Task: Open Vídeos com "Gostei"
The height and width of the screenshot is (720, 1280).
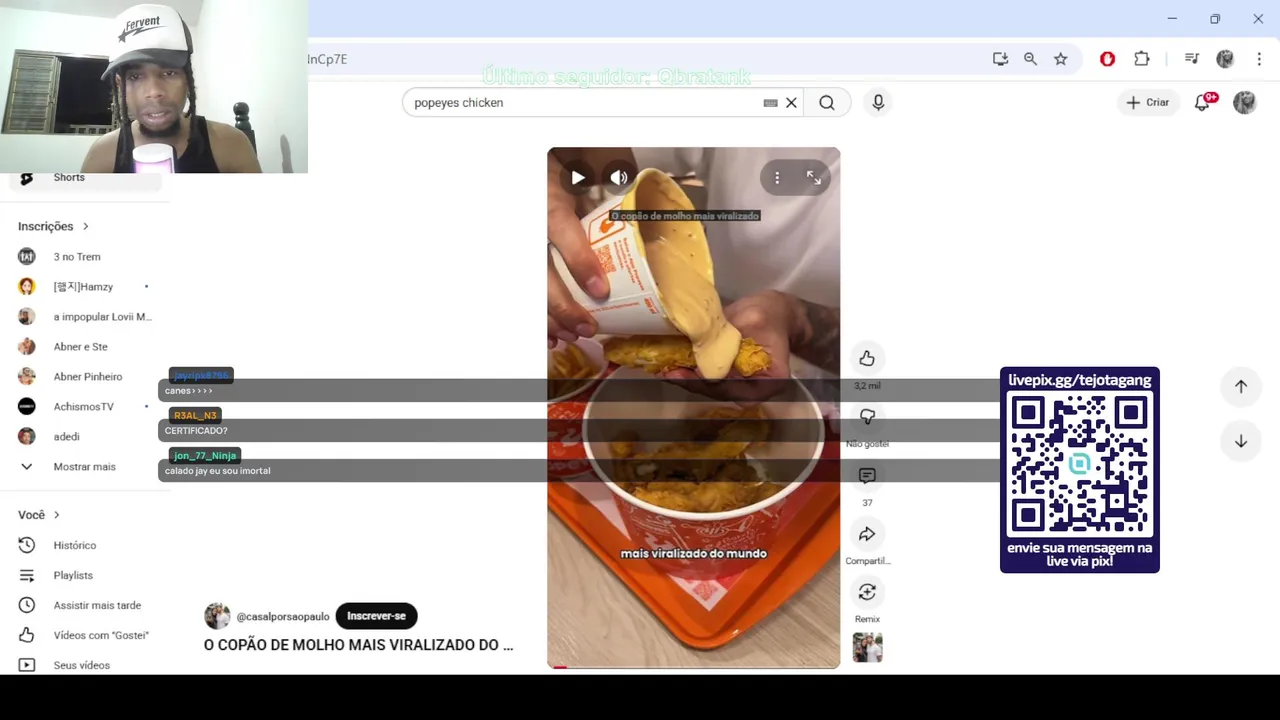Action: click(85, 635)
